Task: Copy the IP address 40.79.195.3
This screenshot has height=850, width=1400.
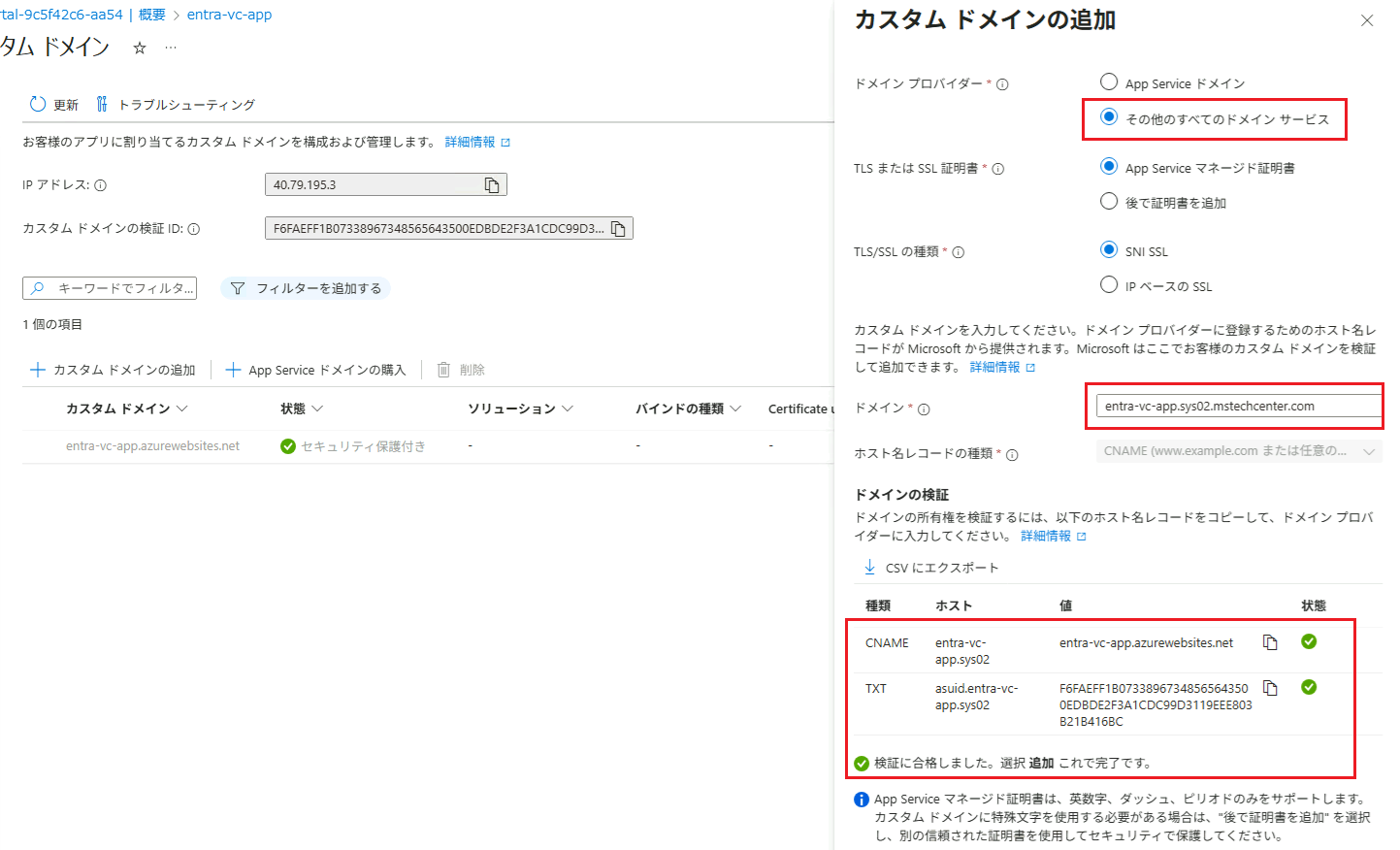Action: coord(492,185)
